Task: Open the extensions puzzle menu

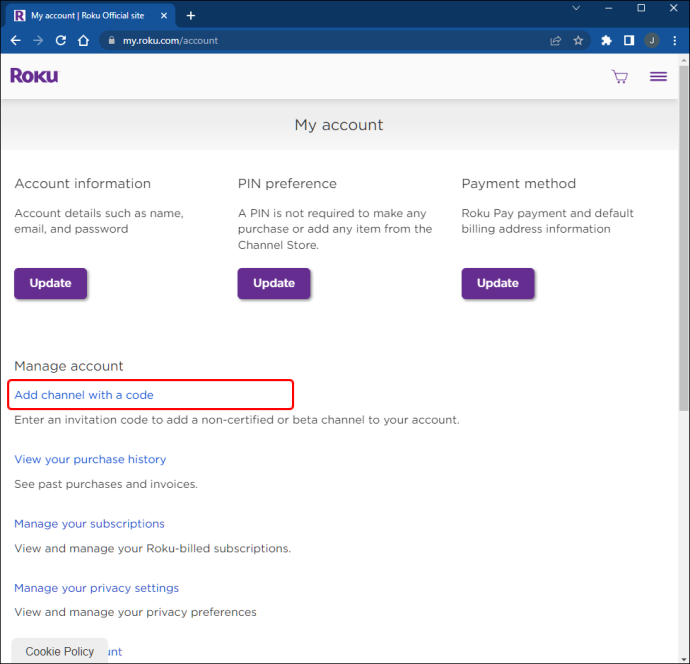Action: point(606,40)
